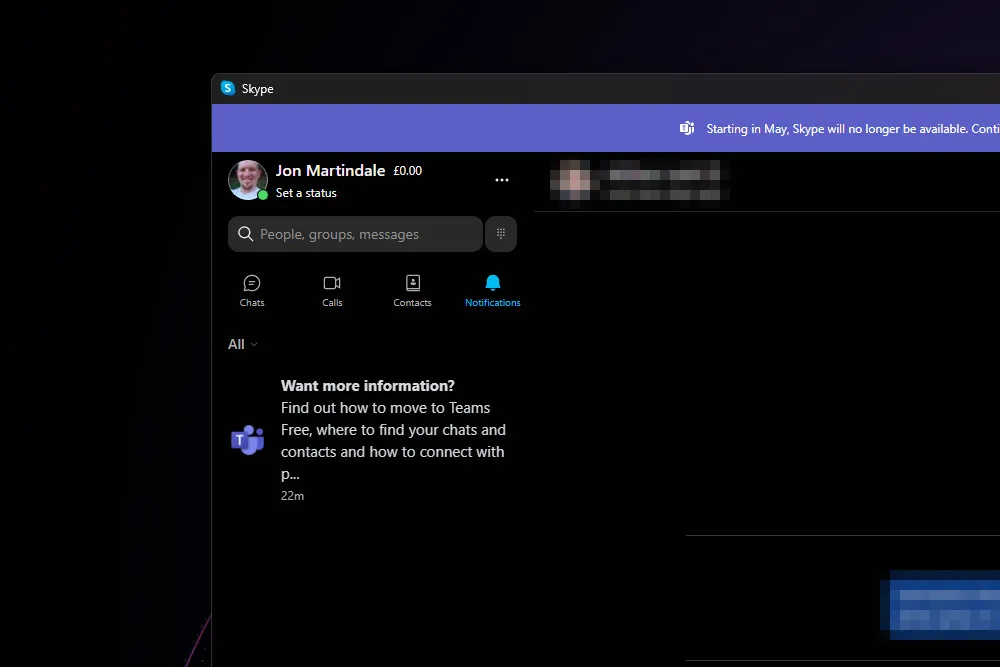Click the Microsoft Teams icon in the purple banner
The height and width of the screenshot is (667, 1000).
686,128
